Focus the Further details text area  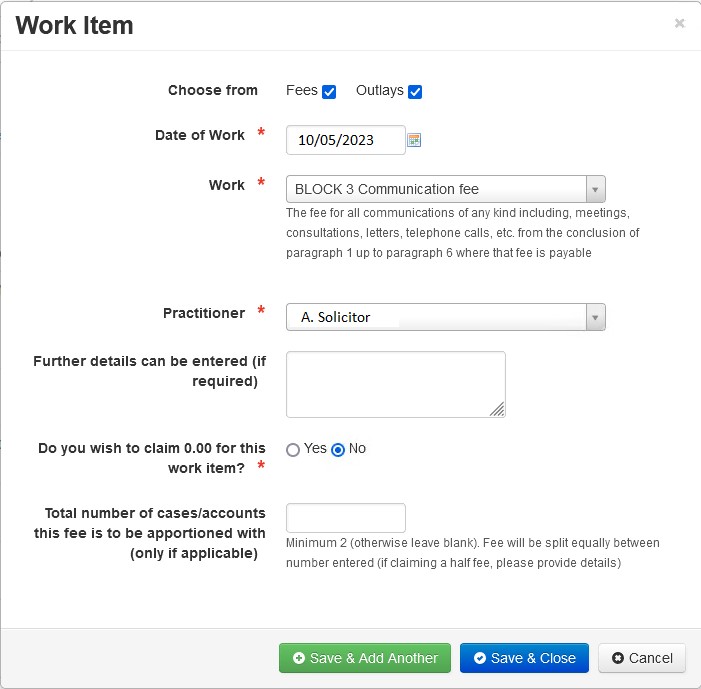(396, 385)
